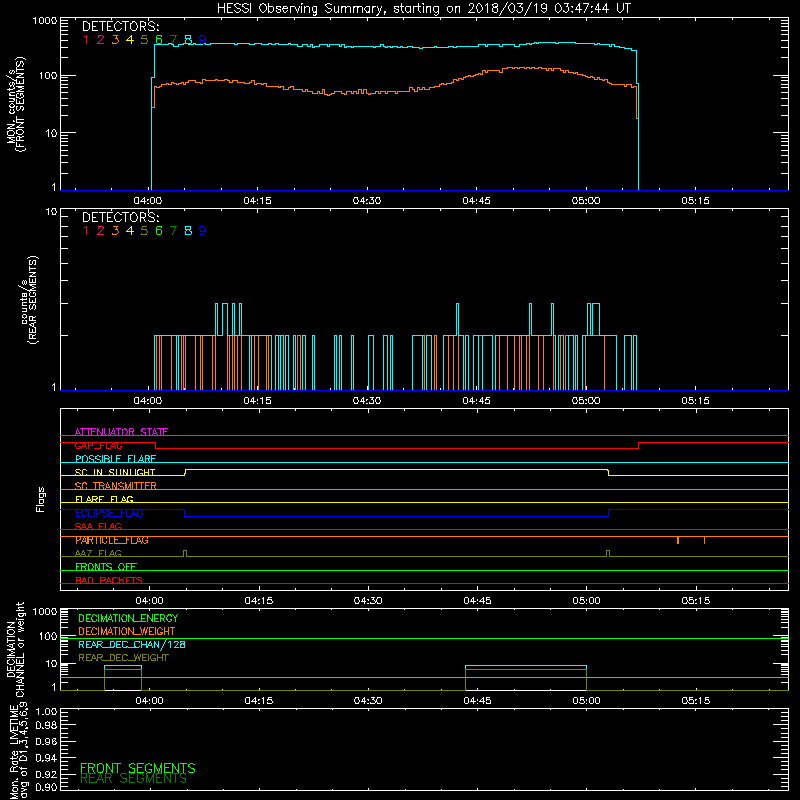Click first PARTICLE_FLAG spike after 05:00
The width and height of the screenshot is (800, 800).
[x=678, y=540]
